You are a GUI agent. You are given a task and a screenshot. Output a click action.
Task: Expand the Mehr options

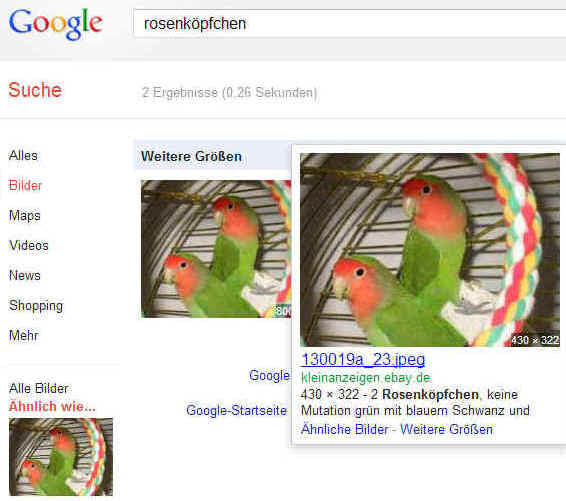click(23, 335)
